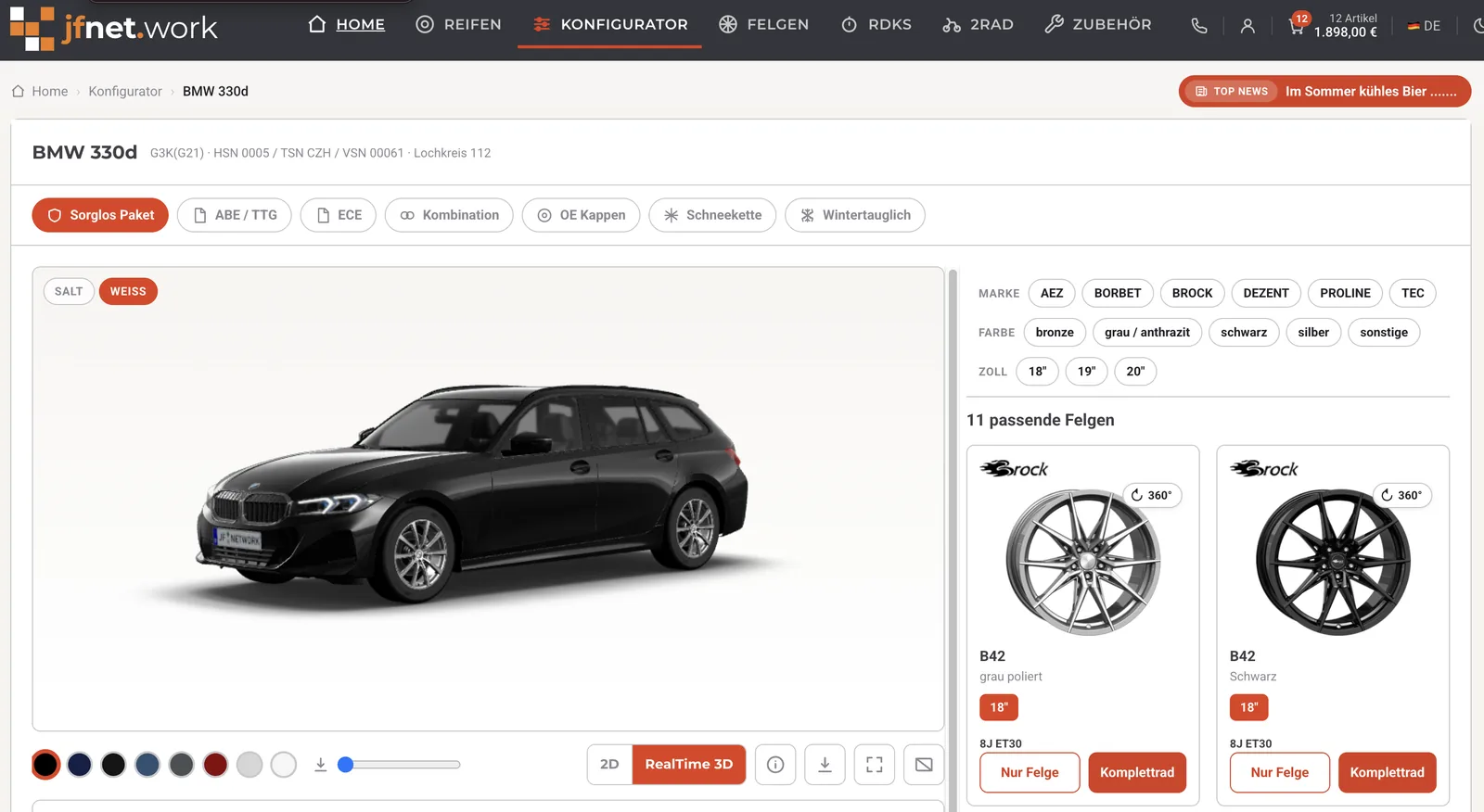This screenshot has height=812, width=1484.
Task: Open the phone contact icon
Action: (1199, 26)
